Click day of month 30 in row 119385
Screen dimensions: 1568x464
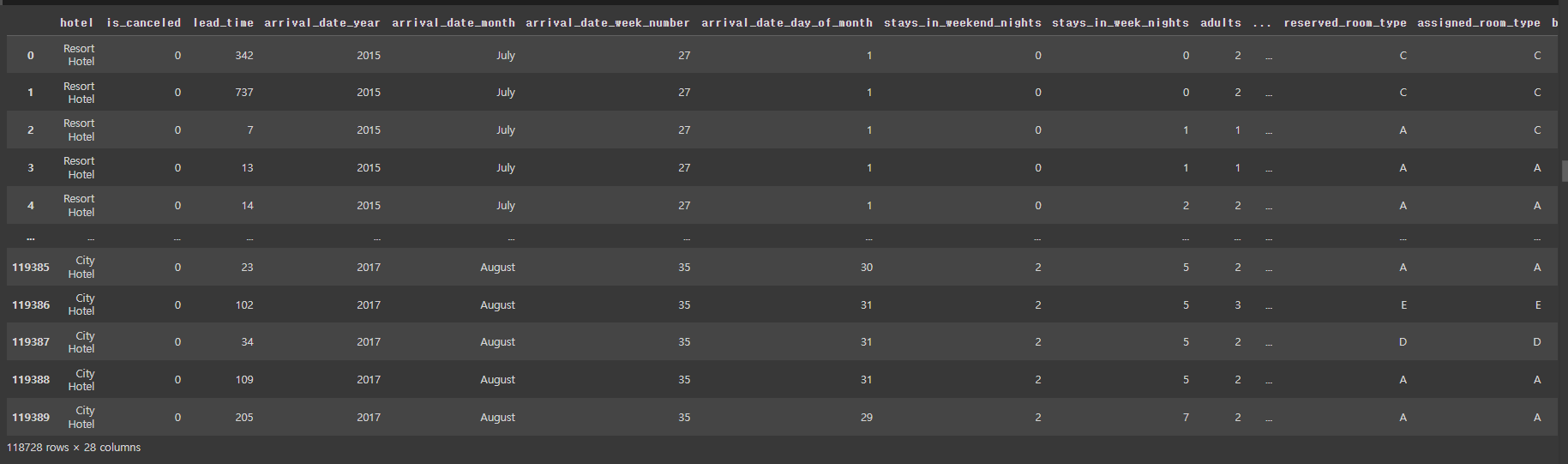(x=867, y=268)
